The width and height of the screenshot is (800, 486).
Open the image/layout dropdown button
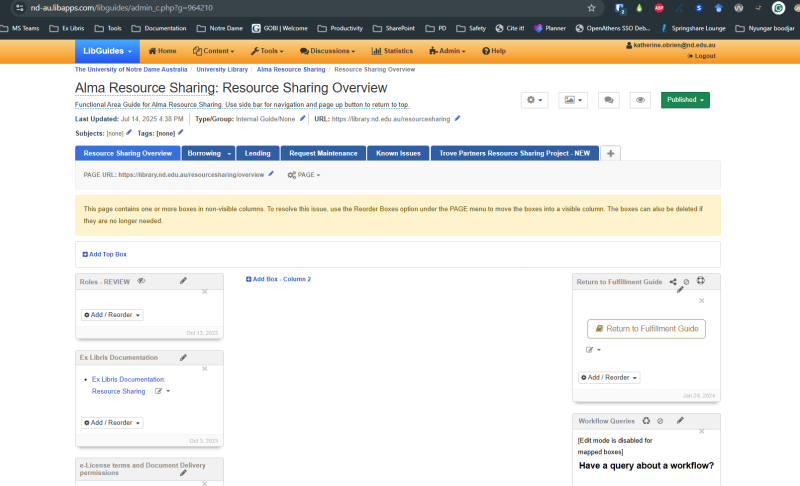pos(573,100)
